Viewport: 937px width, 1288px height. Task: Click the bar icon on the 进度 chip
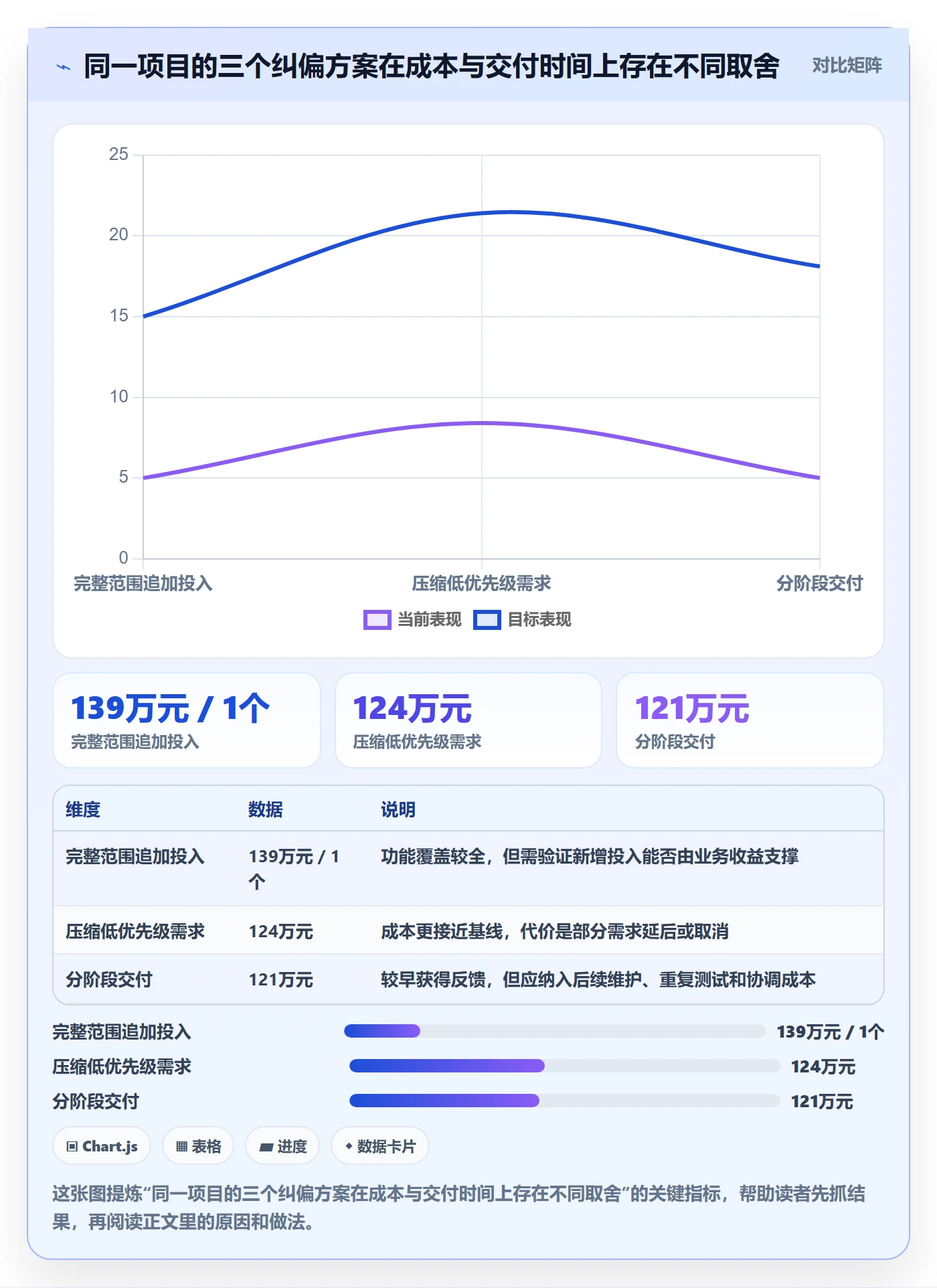[x=266, y=1147]
